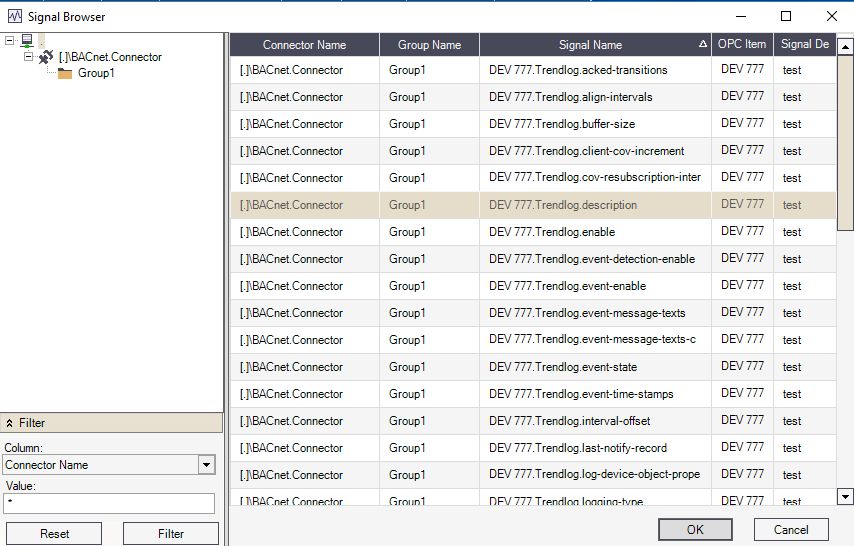Click the sort arrow in Signal Name header
Screen dimensions: 854x546
pyautogui.click(x=702, y=45)
